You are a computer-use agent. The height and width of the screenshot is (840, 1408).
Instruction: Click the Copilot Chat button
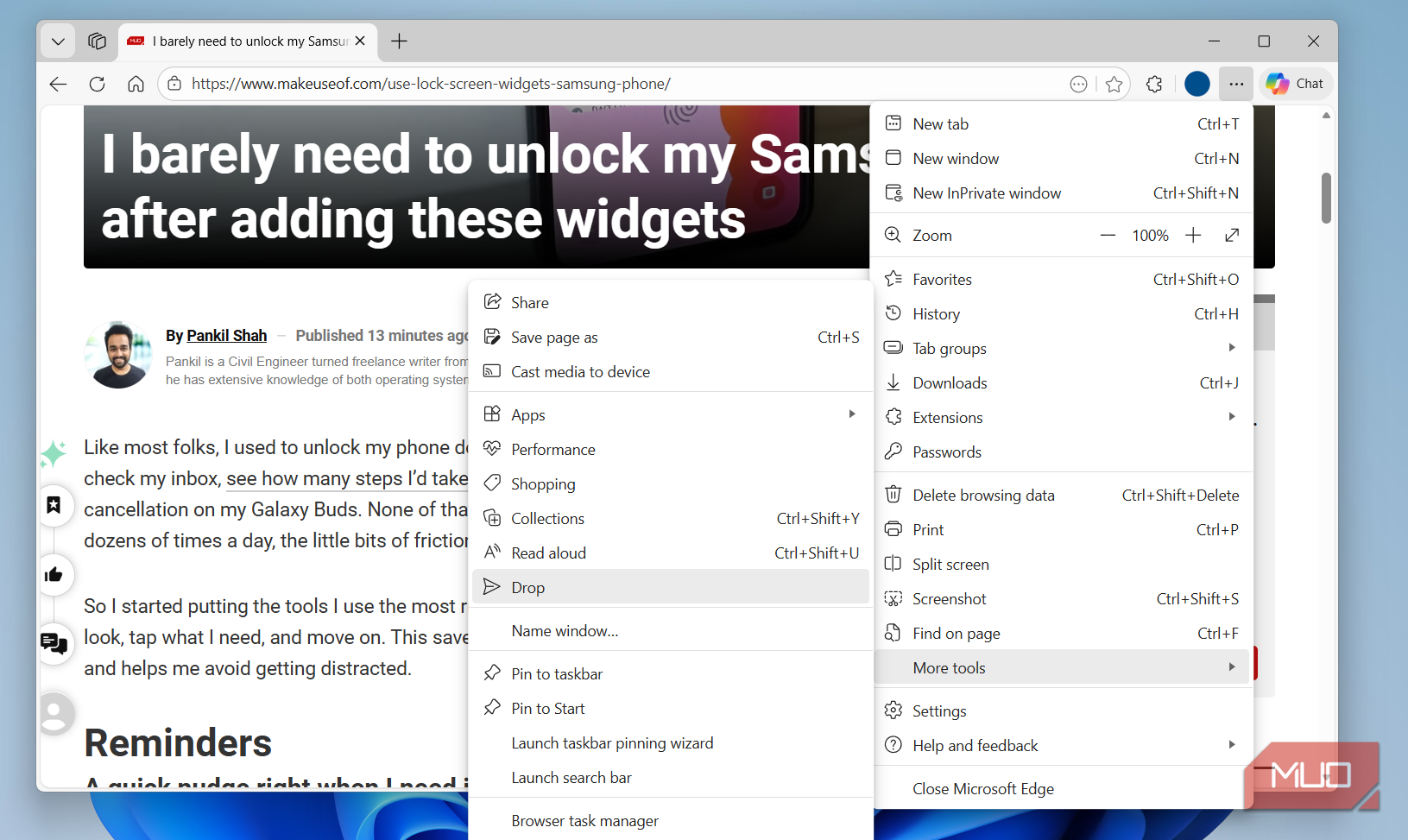(x=1295, y=84)
